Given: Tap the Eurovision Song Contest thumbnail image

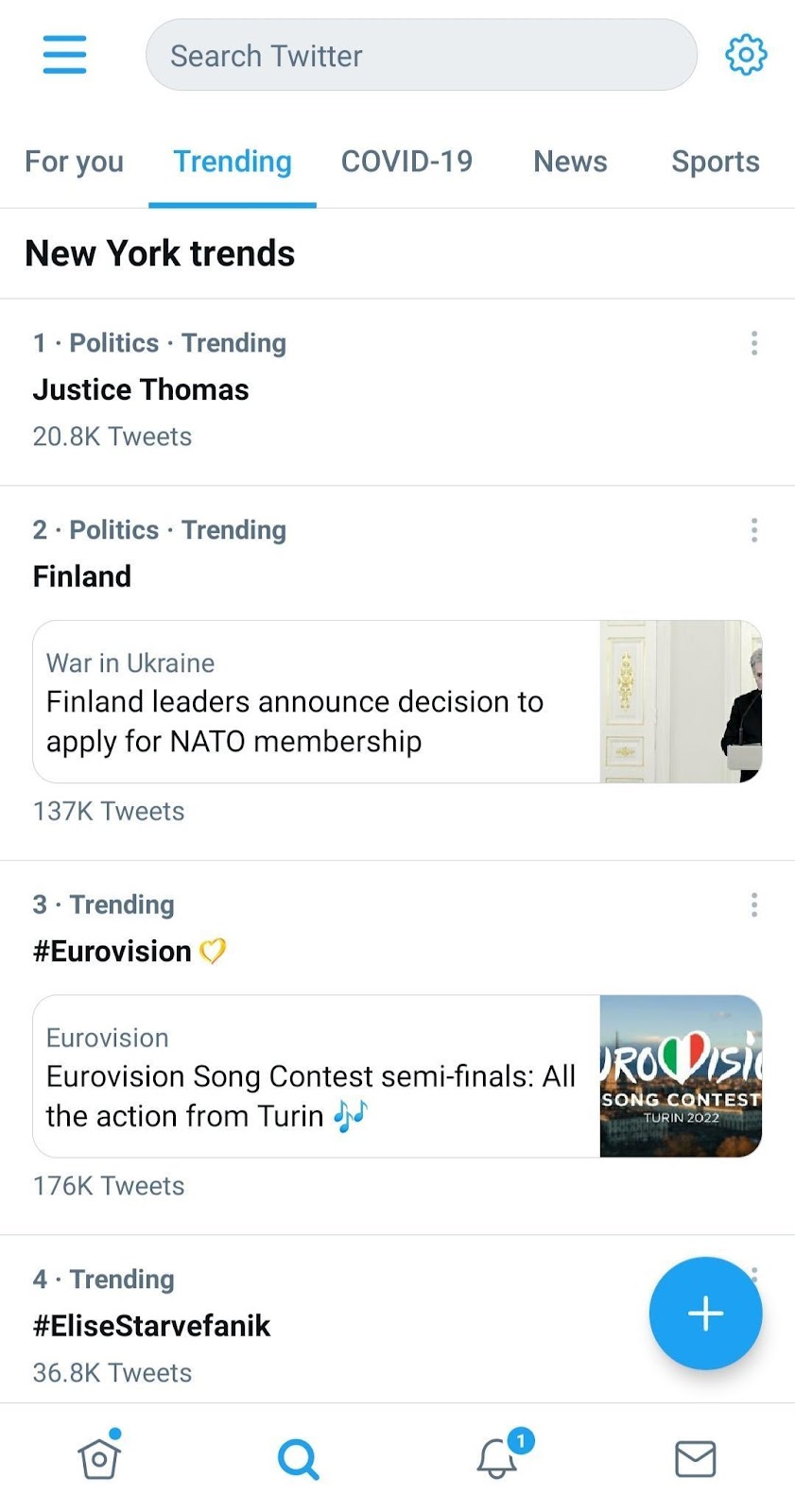Looking at the screenshot, I should point(681,1076).
